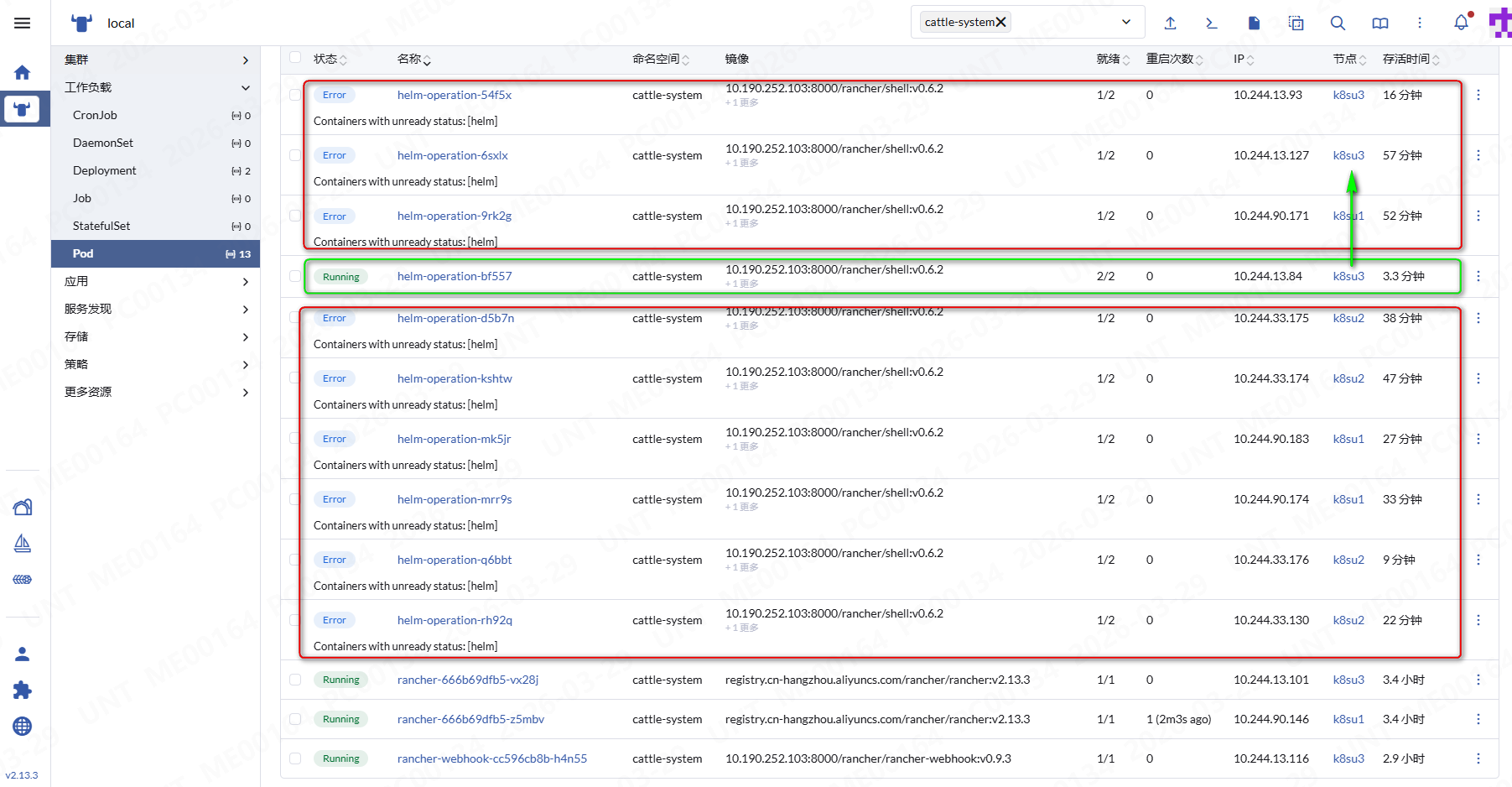This screenshot has height=787, width=1512.
Task: Open pod helm-operation-54f5x details
Action: [454, 95]
